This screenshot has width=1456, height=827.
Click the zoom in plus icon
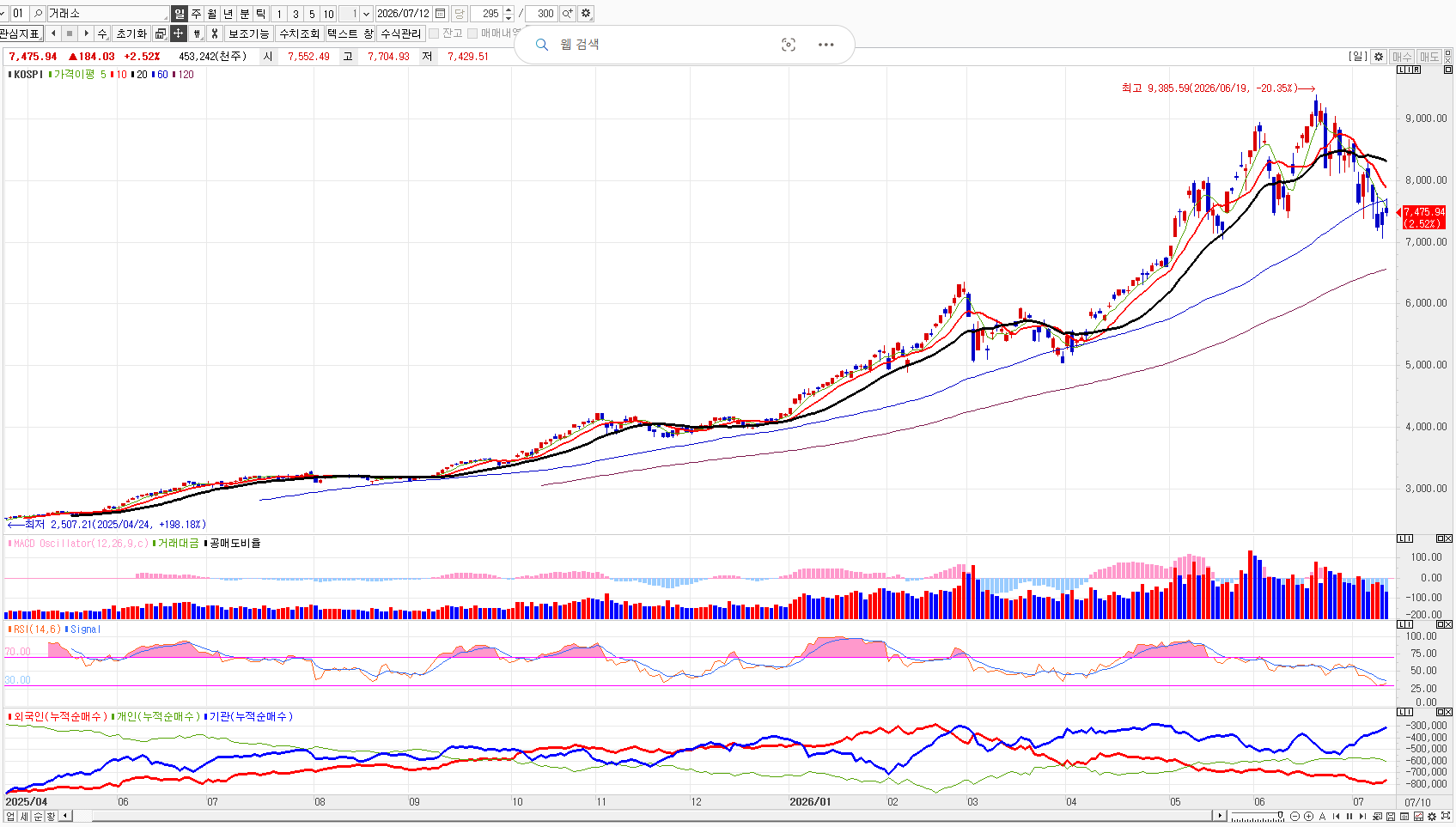(1308, 816)
